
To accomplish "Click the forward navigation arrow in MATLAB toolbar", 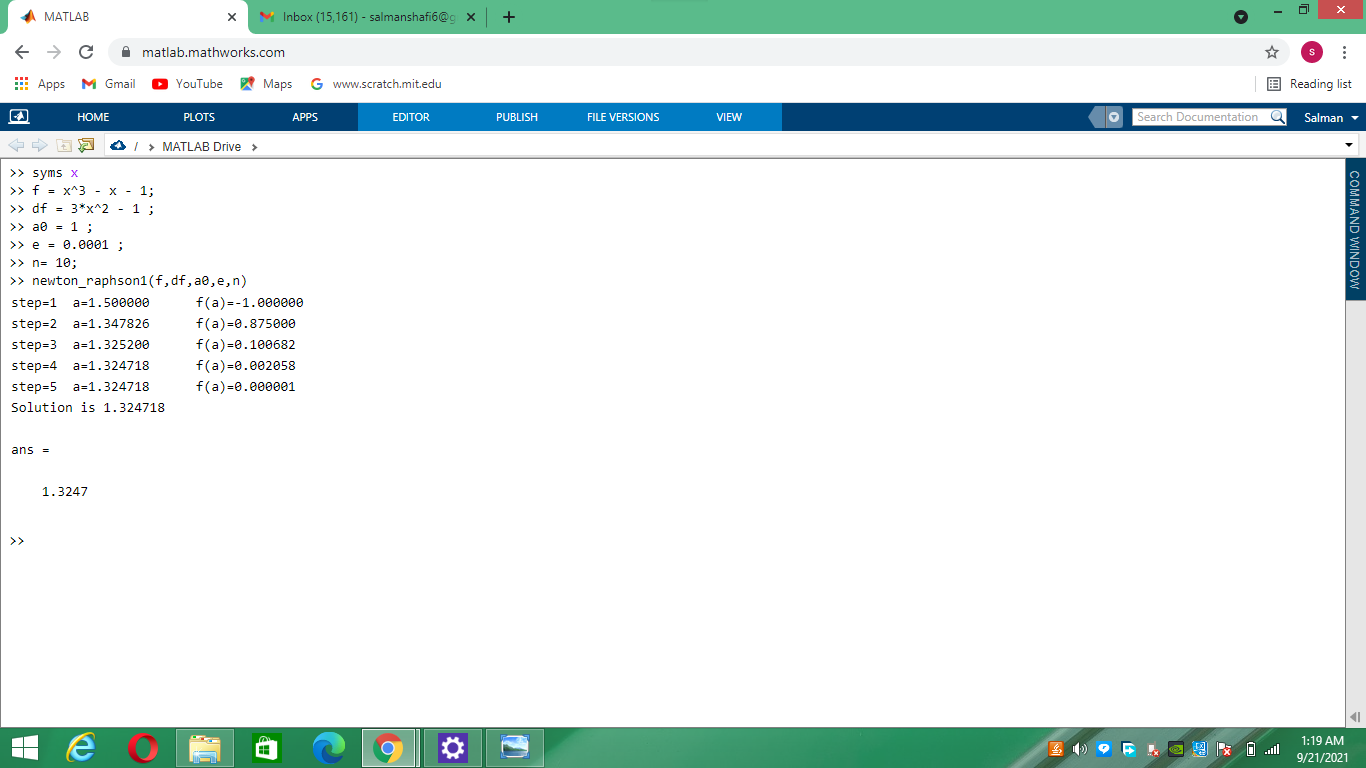I will [38, 145].
